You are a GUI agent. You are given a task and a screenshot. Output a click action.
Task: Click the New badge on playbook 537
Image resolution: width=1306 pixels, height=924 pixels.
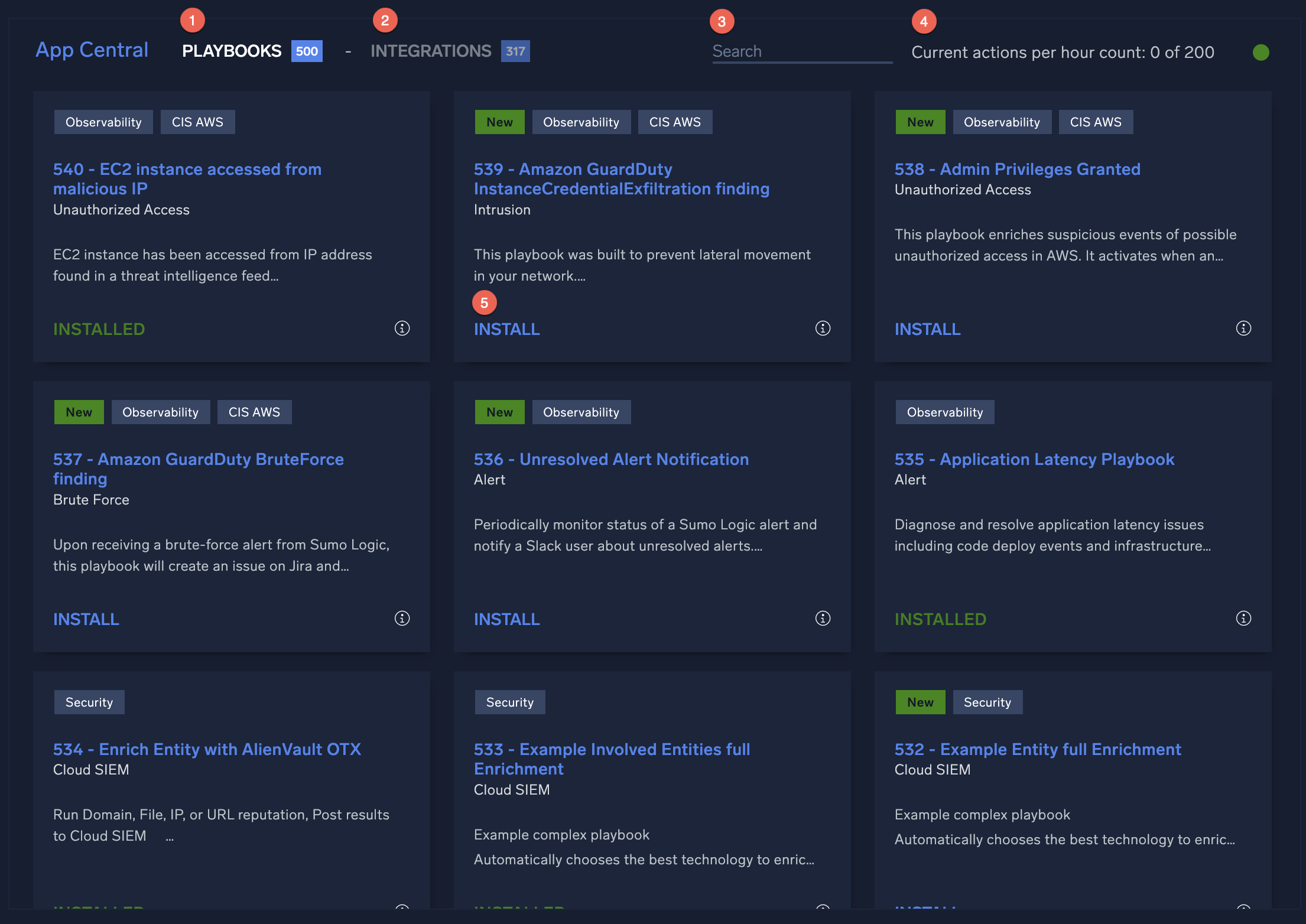79,412
